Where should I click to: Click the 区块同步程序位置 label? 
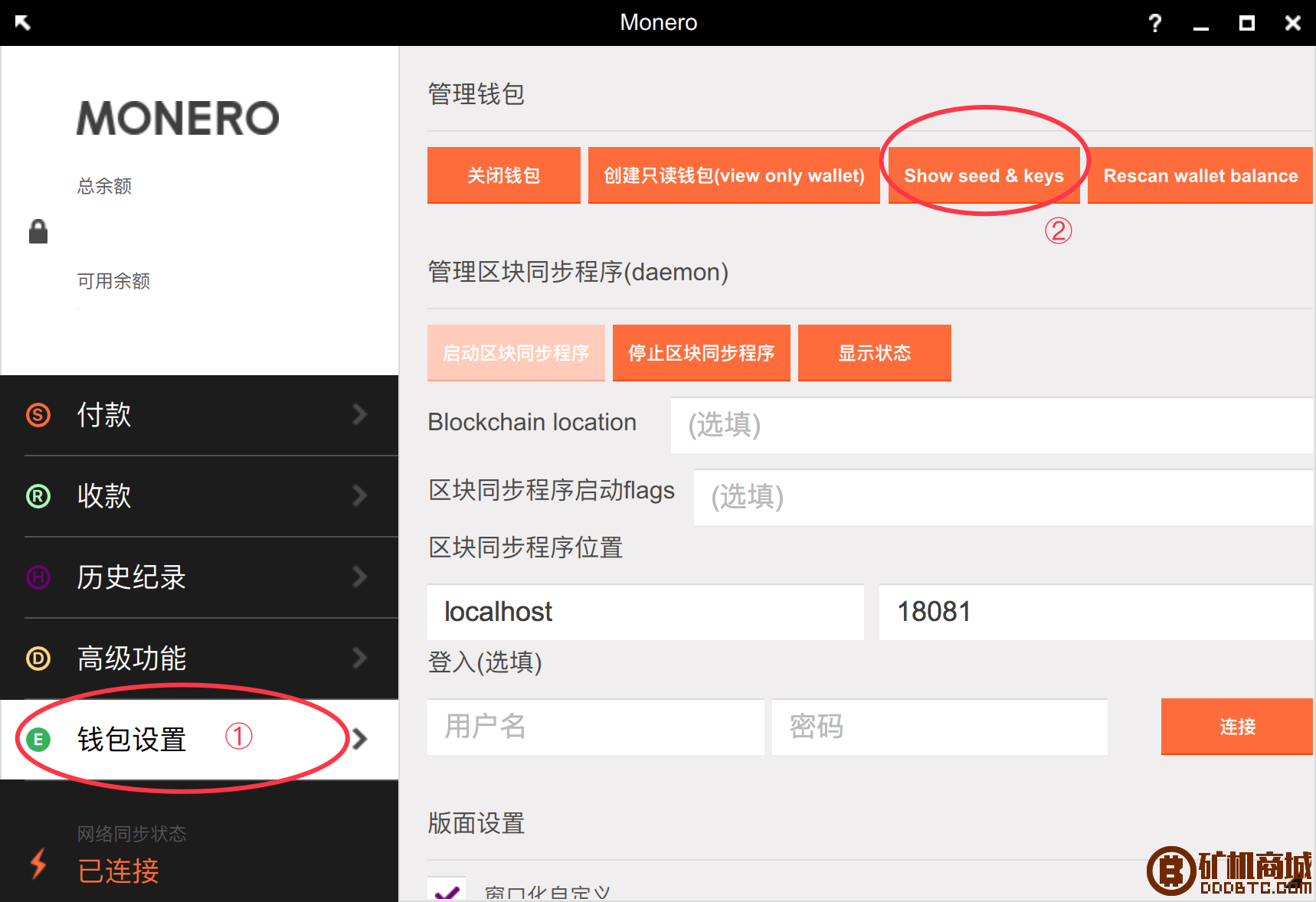525,547
